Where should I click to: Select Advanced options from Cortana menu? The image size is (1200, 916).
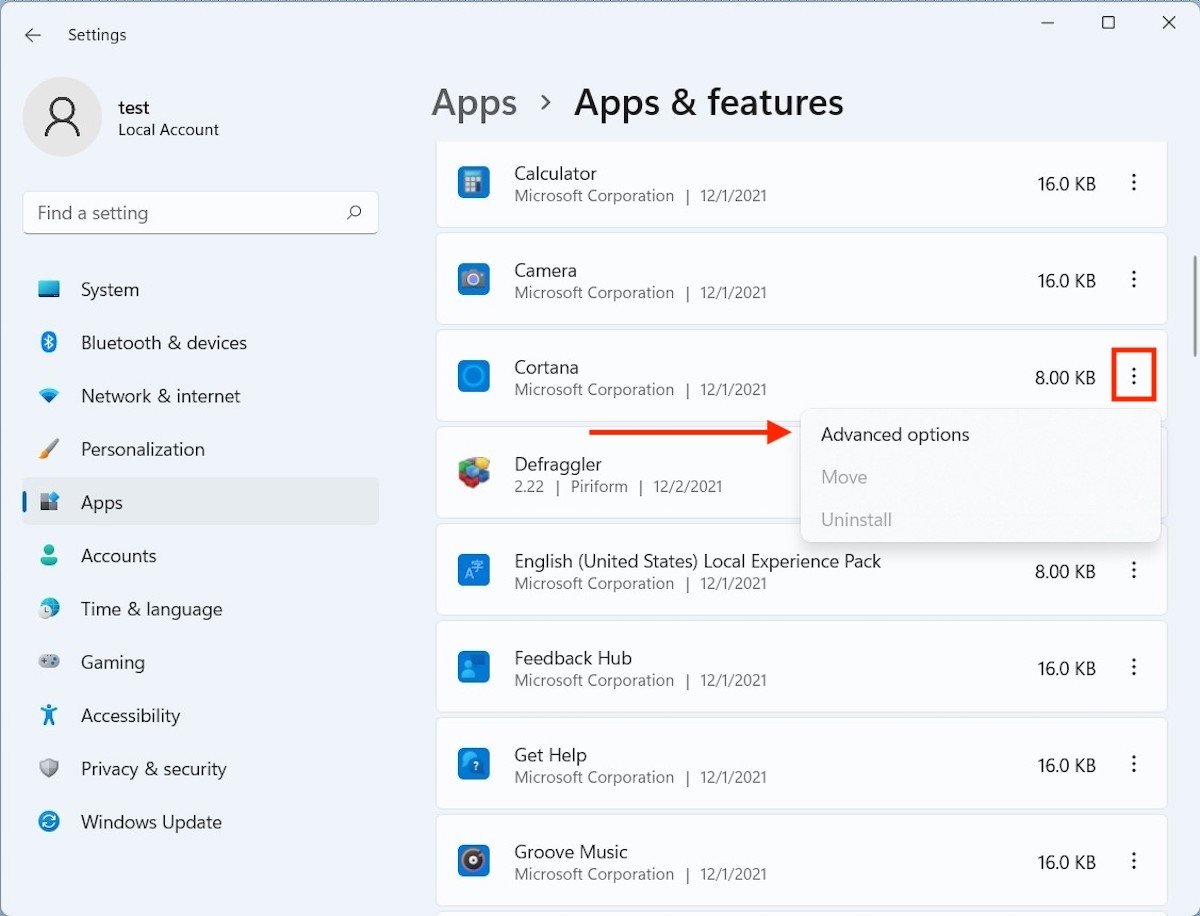[x=980, y=435]
